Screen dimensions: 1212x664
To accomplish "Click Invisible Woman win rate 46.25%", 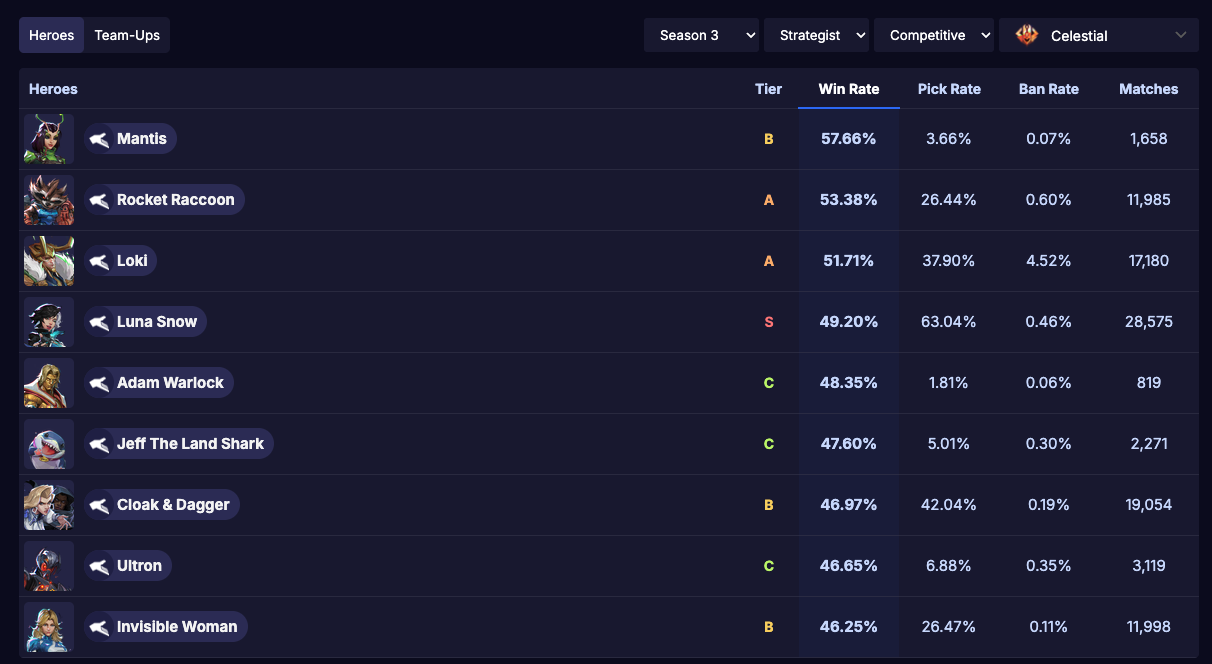I will click(849, 627).
